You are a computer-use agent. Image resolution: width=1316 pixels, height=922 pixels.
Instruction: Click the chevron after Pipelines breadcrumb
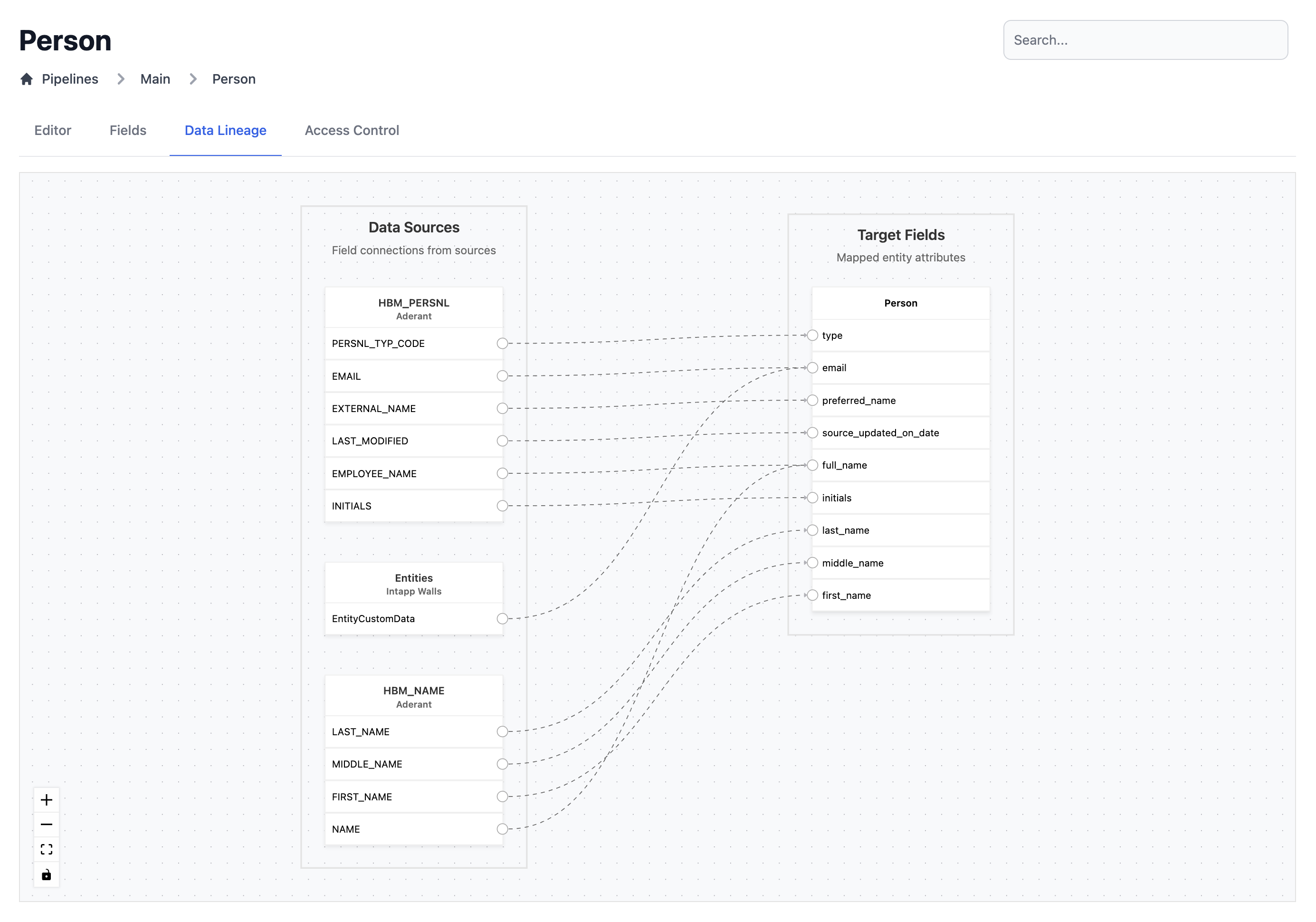point(120,79)
